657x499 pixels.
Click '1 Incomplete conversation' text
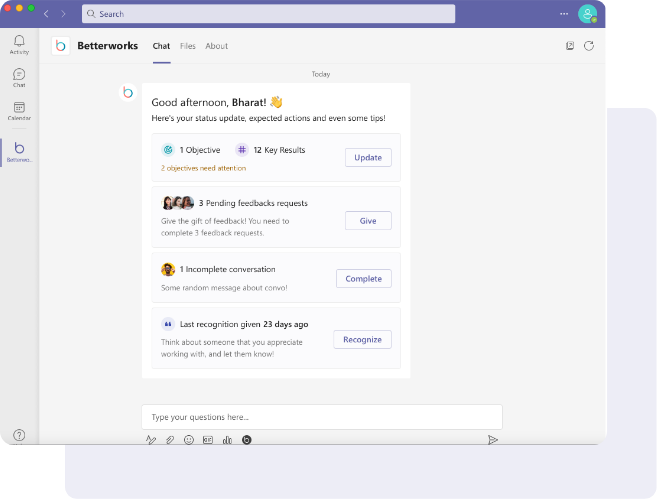[228, 269]
